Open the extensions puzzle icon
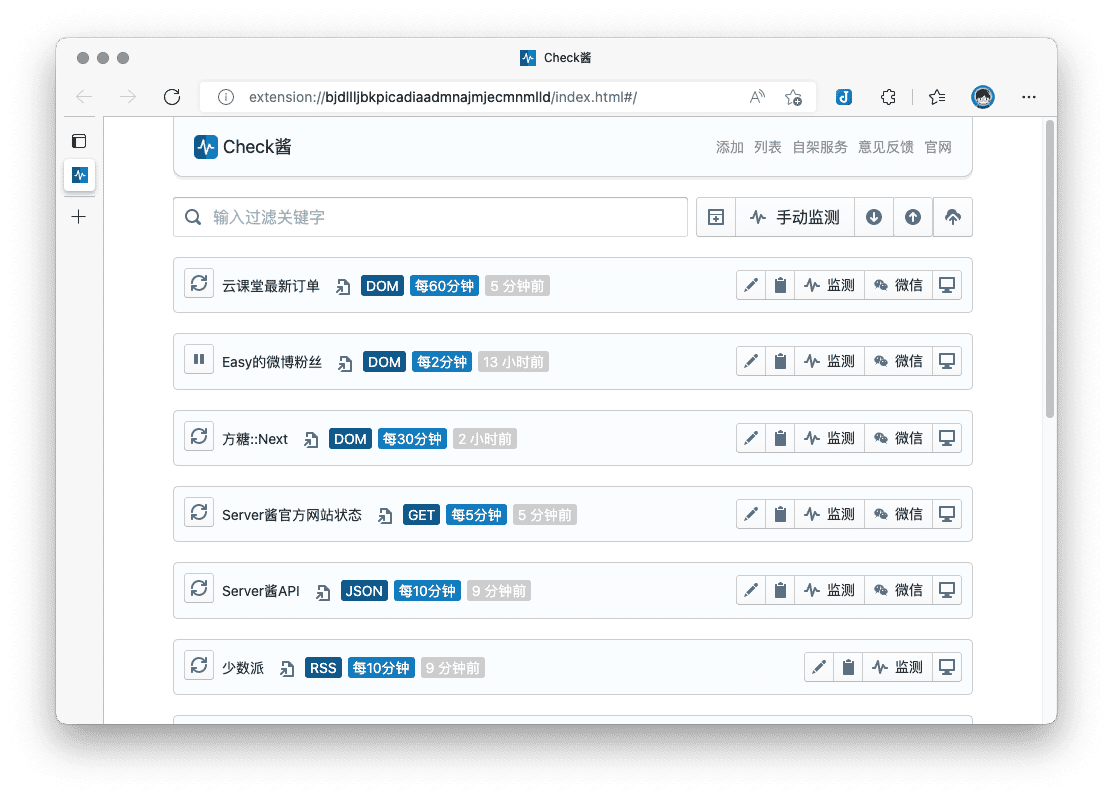Screen dimensions: 1113x798 pyautogui.click(x=888, y=97)
